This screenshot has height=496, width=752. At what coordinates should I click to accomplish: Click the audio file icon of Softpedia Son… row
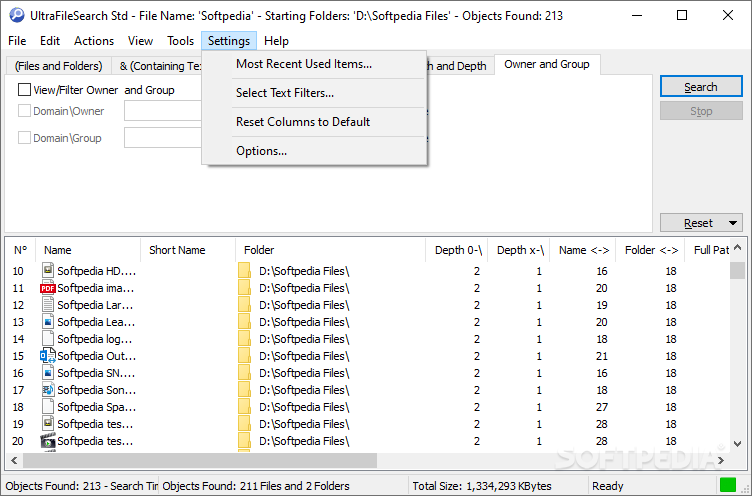tap(47, 390)
